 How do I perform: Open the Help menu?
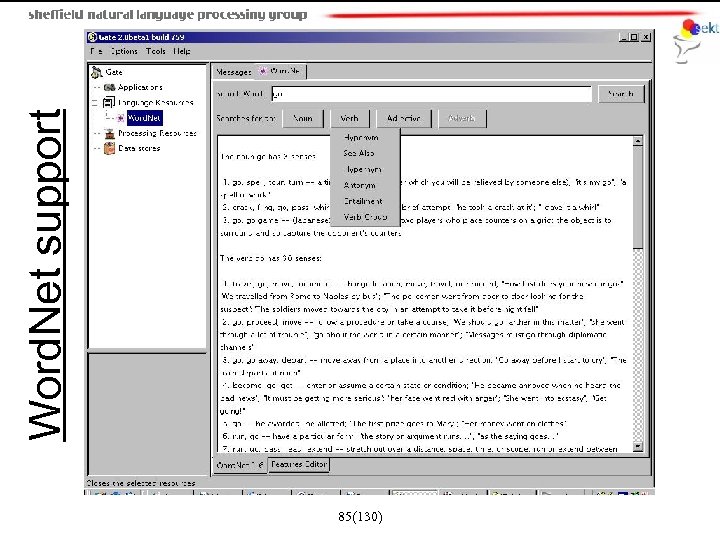coord(182,51)
